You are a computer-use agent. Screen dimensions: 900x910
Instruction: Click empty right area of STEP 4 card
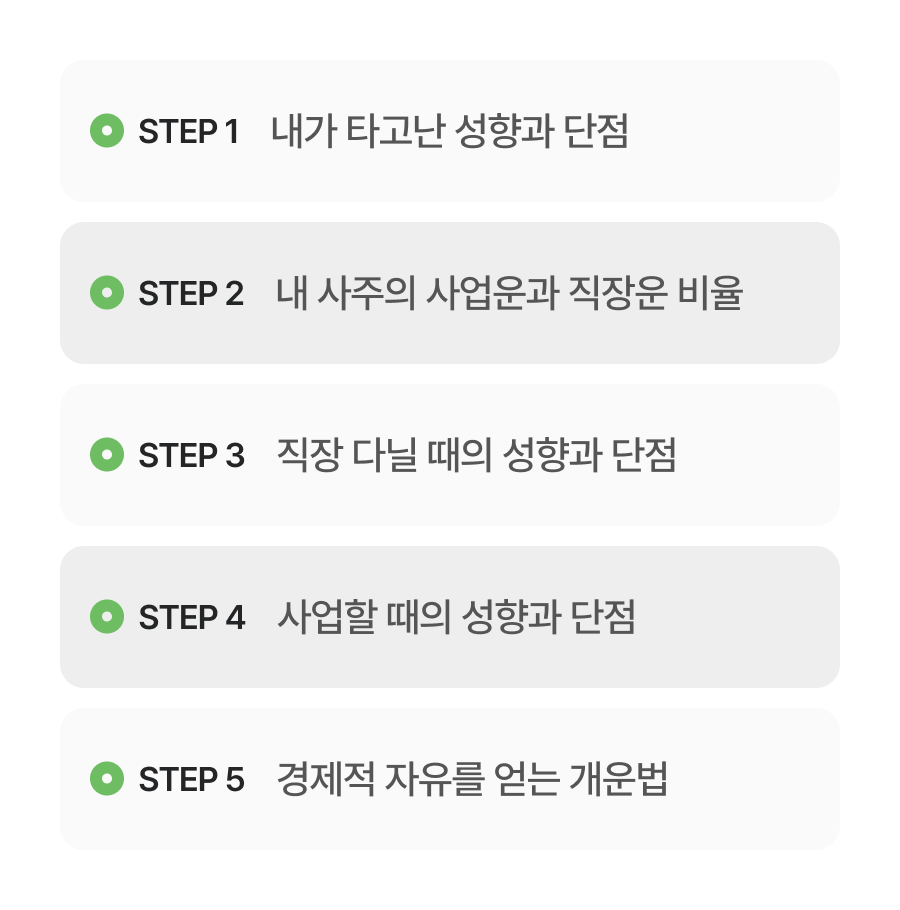738,617
